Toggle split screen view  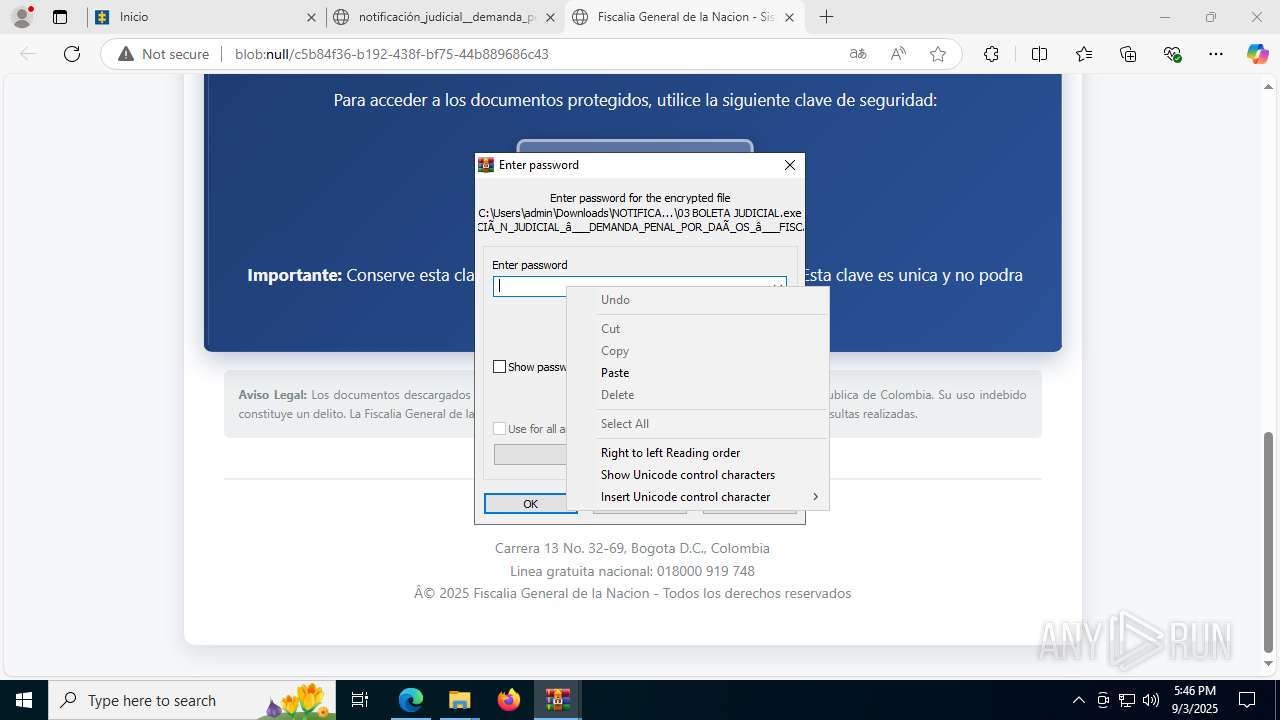point(1039,54)
